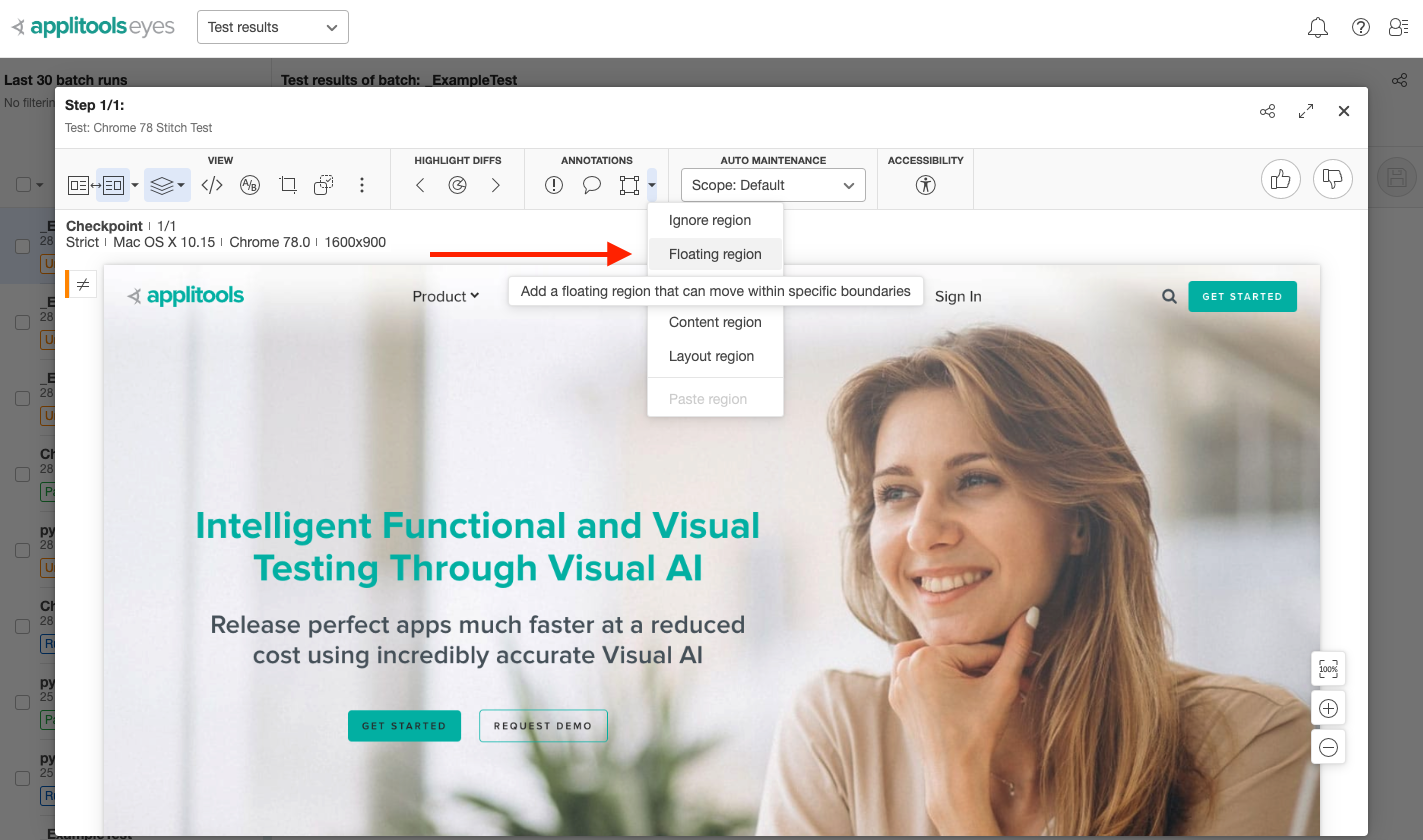Viewport: 1423px width, 840px height.
Task: Open view mode dropdown arrow
Action: [x=135, y=185]
